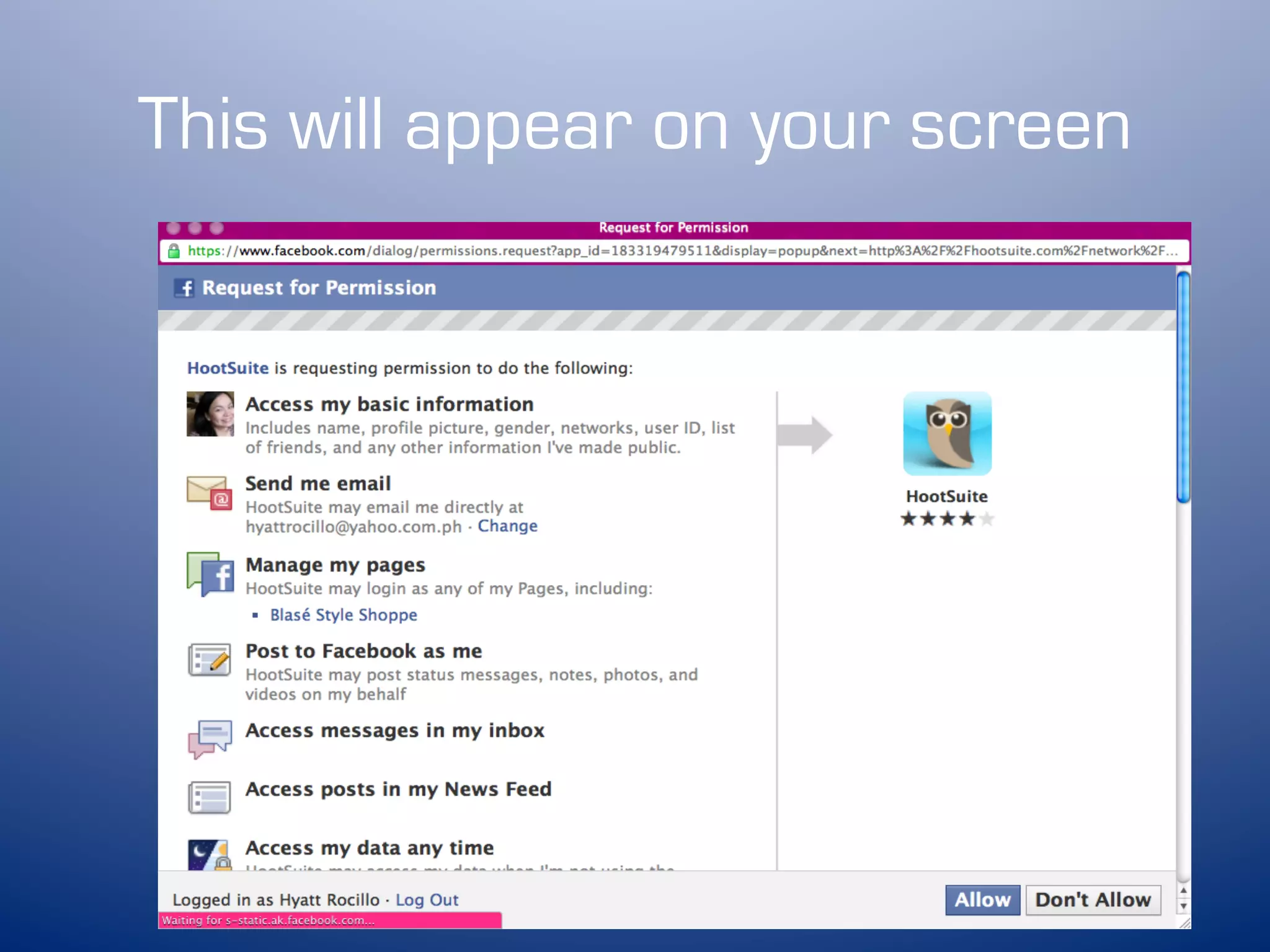Click the Log Out link
Viewport: 1270px width, 952px height.
tap(427, 900)
